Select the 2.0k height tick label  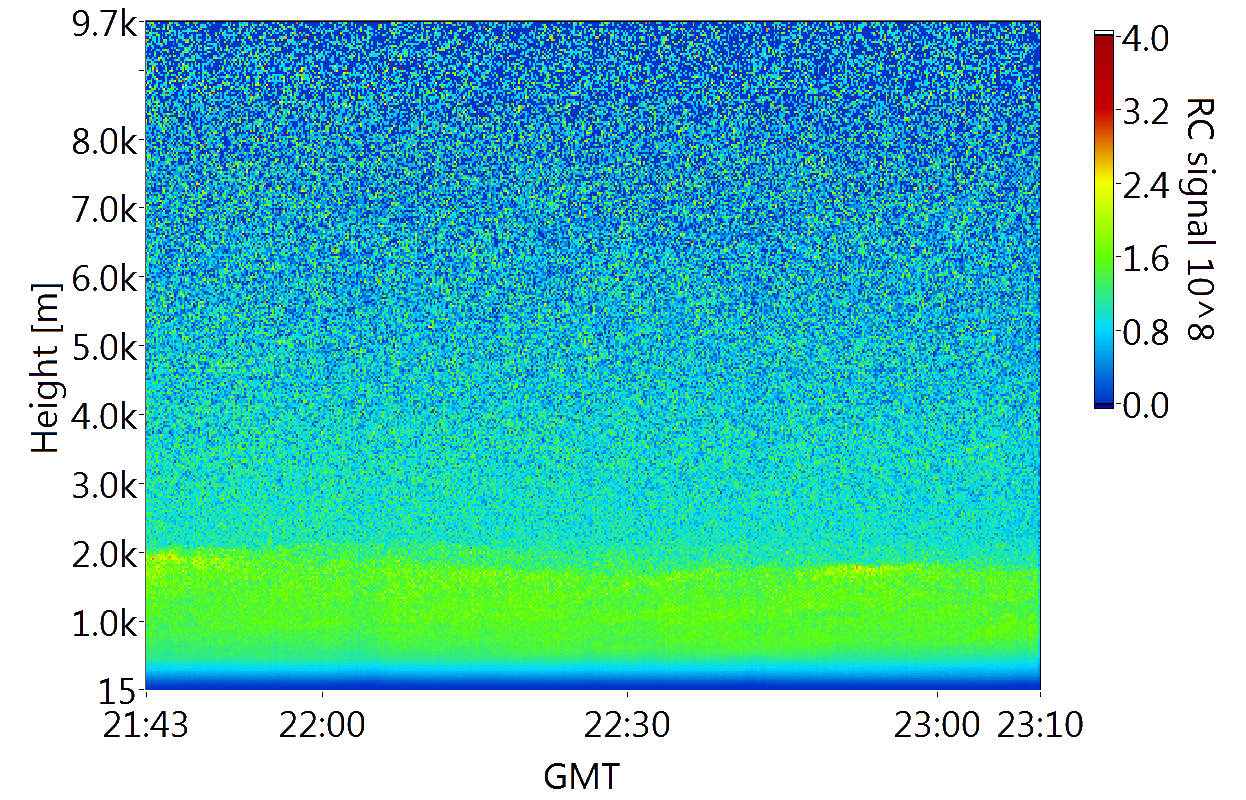click(x=105, y=554)
